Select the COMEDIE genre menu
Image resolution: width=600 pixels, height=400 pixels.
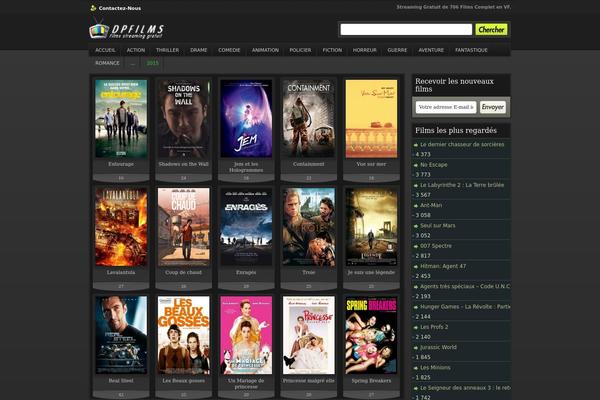coord(229,50)
